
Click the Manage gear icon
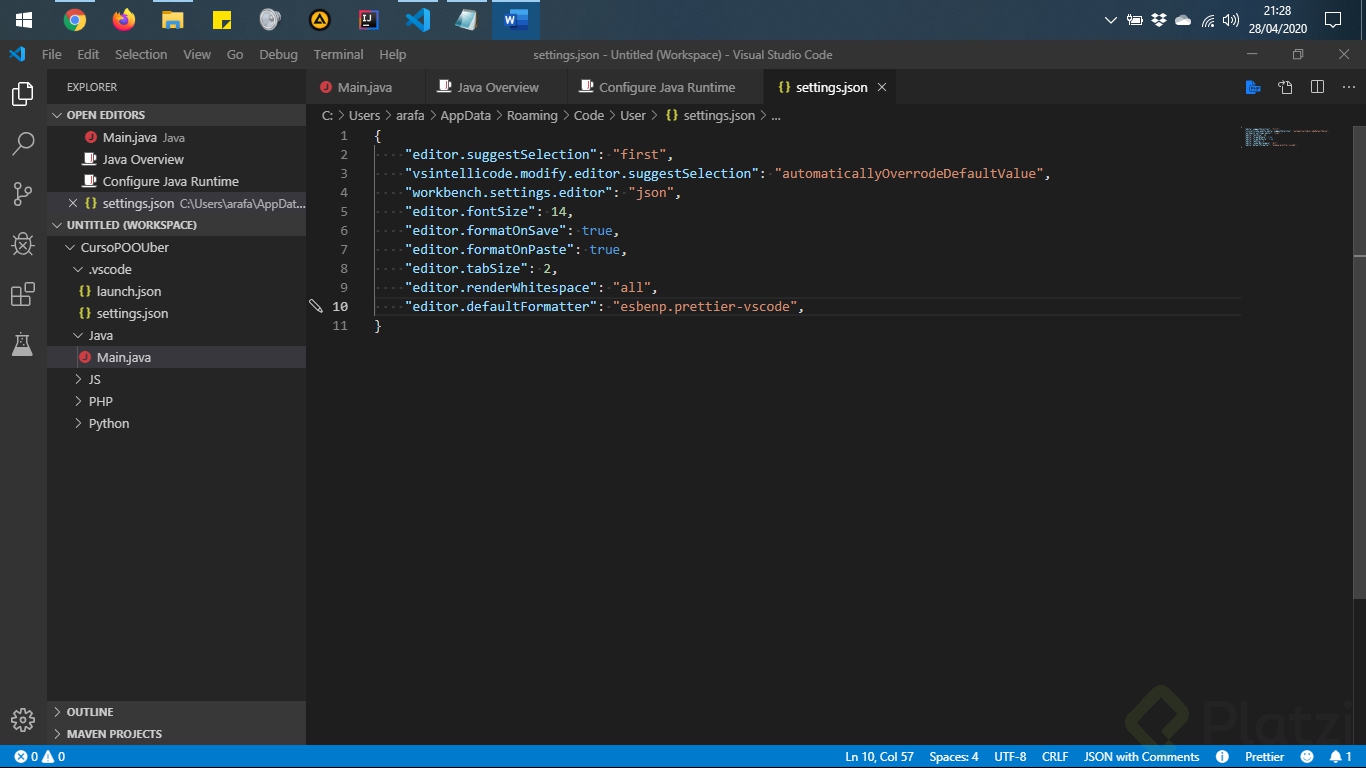(22, 719)
